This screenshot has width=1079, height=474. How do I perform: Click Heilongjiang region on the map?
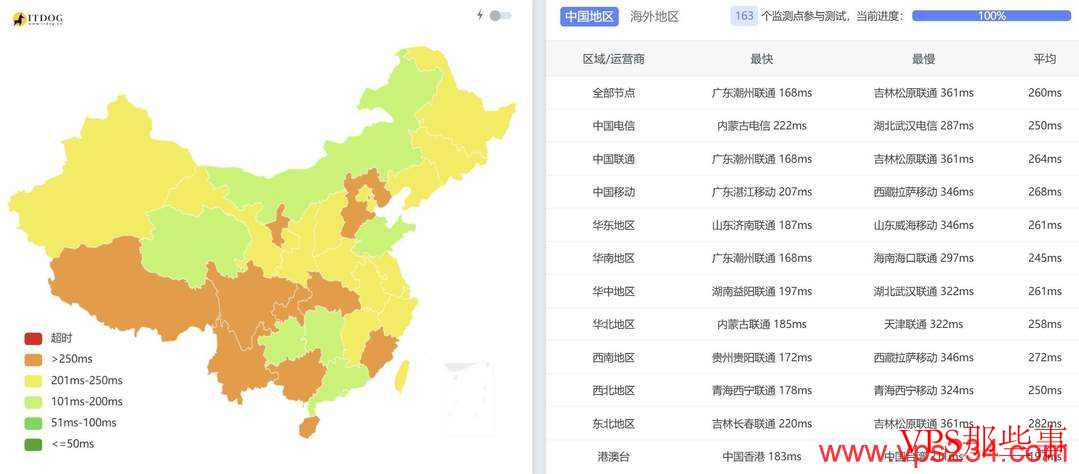coord(461,103)
